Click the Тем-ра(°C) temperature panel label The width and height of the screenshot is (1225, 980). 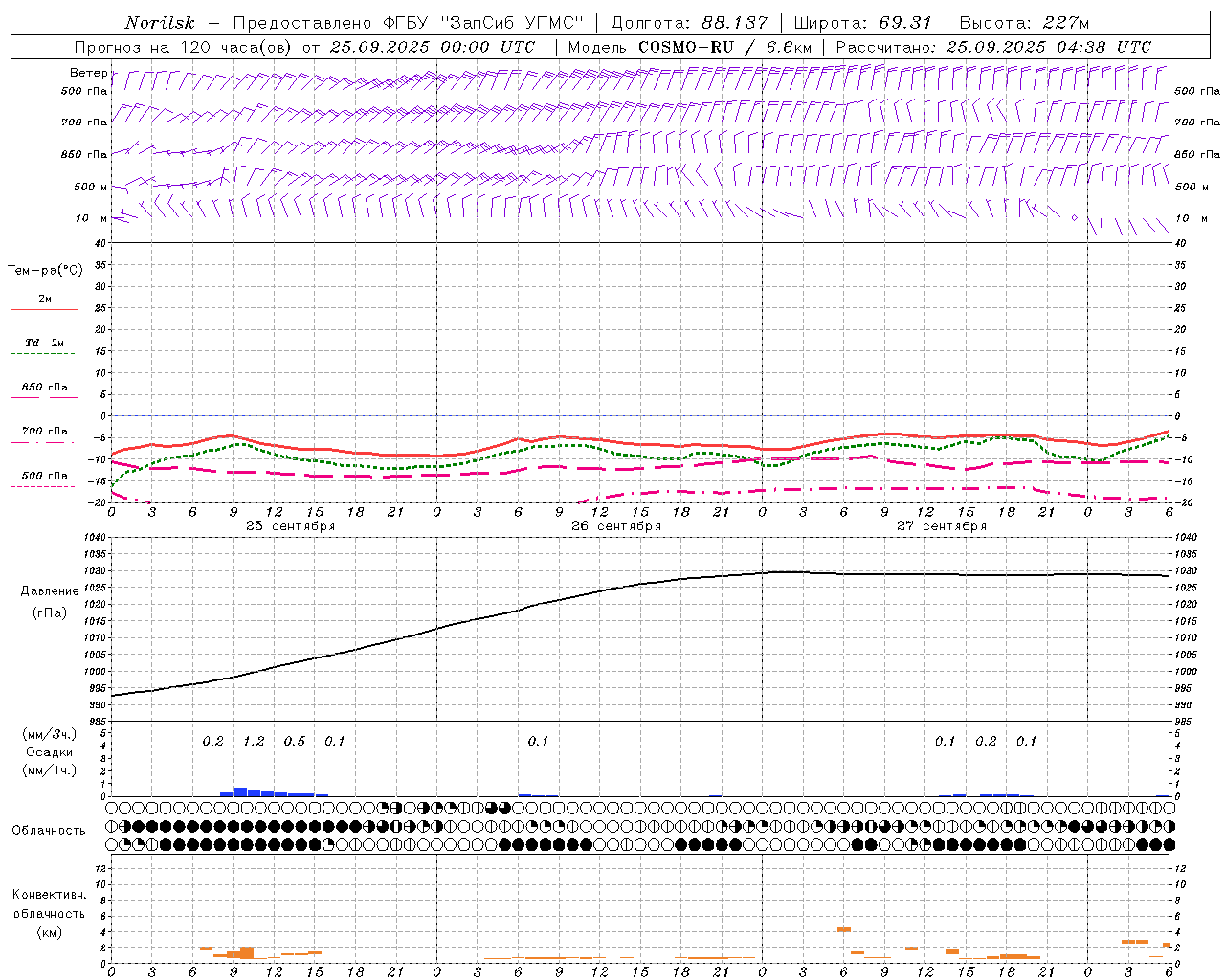(x=45, y=271)
